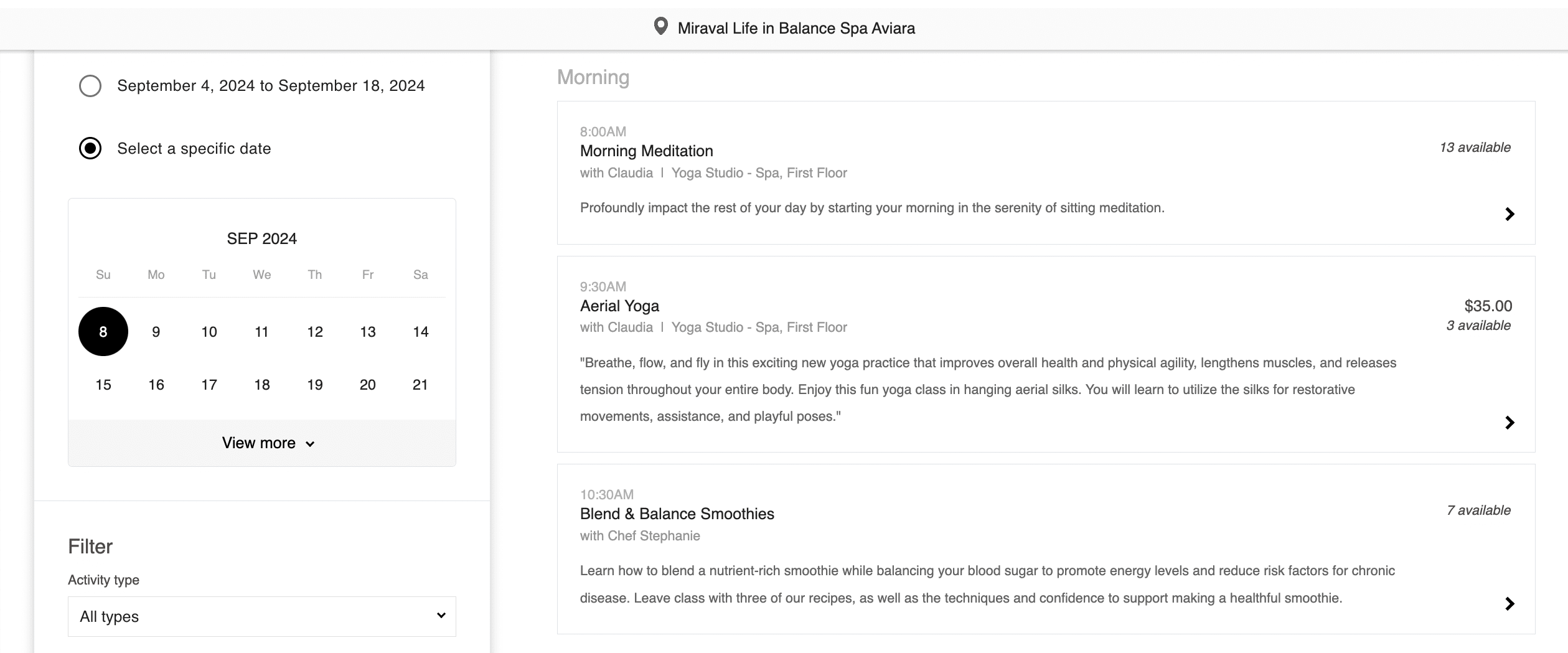This screenshot has height=653, width=1568.
Task: Click Blend & Balance Smoothies title
Action: 677,514
